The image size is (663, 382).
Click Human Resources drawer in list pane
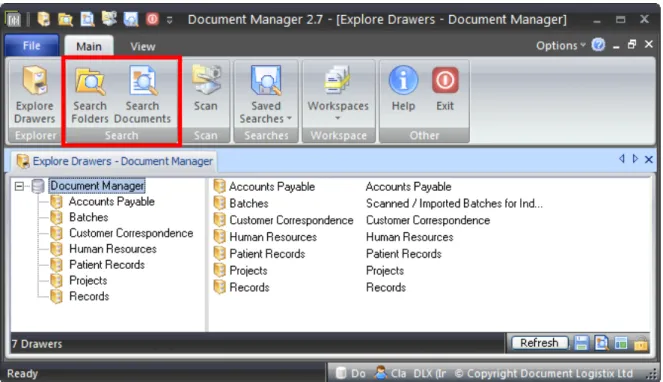coord(273,237)
